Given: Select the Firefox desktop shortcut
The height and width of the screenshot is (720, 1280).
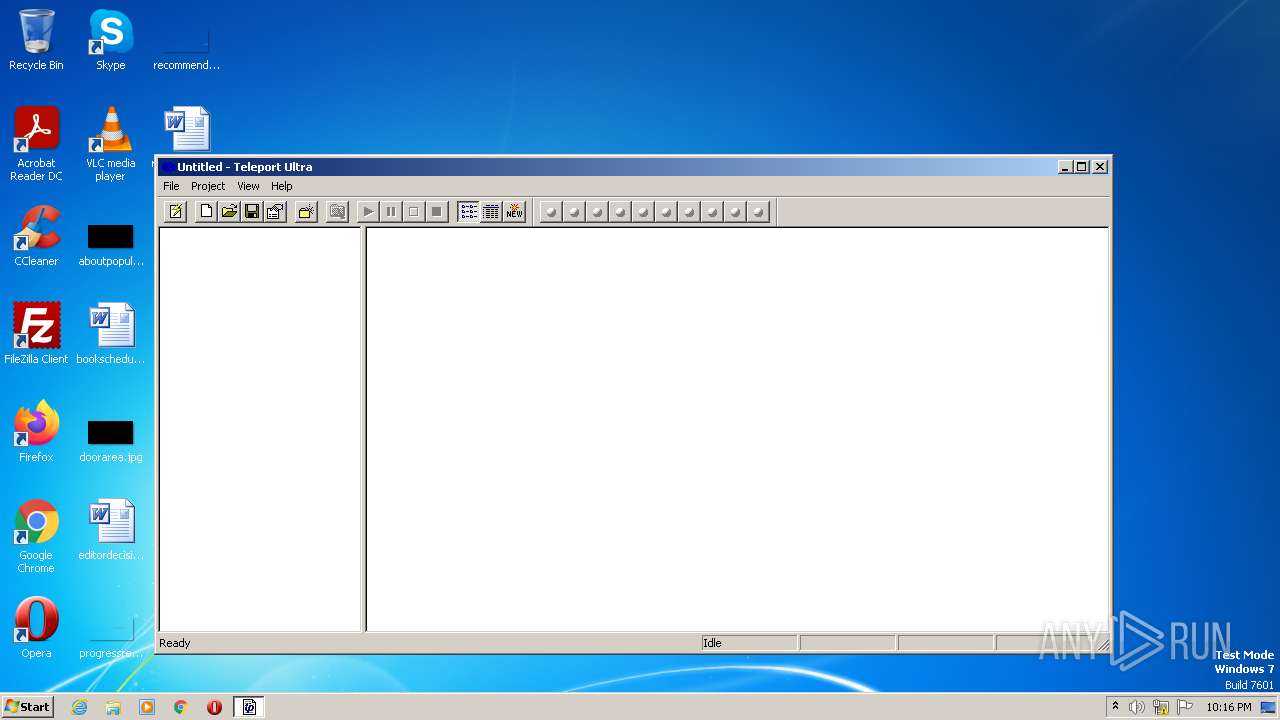Looking at the screenshot, I should (36, 432).
